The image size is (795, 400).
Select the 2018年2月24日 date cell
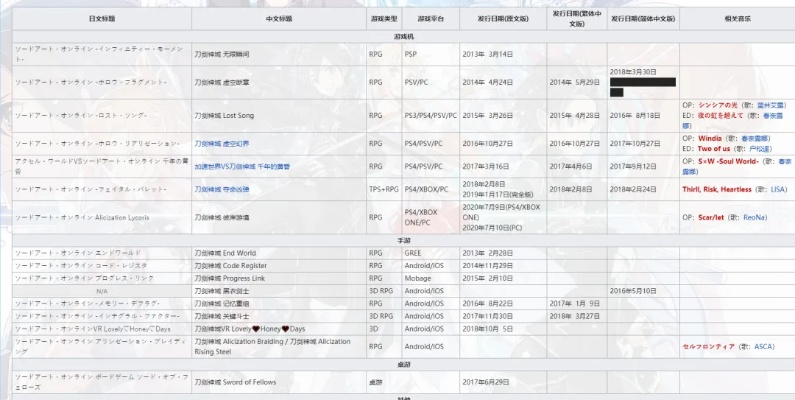coord(643,189)
